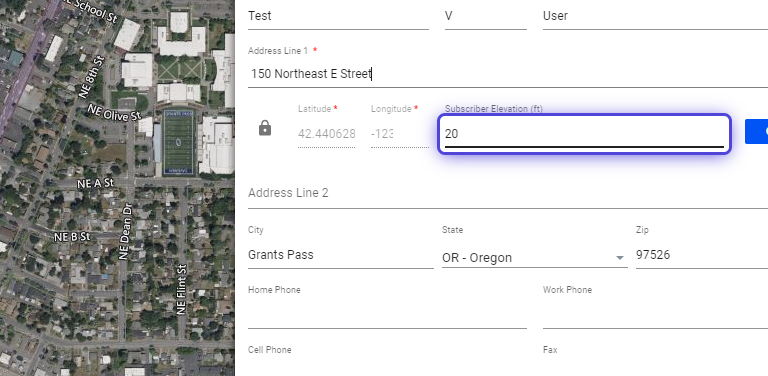Click the Zip field showing 97526
This screenshot has width=768, height=376.
[702, 255]
